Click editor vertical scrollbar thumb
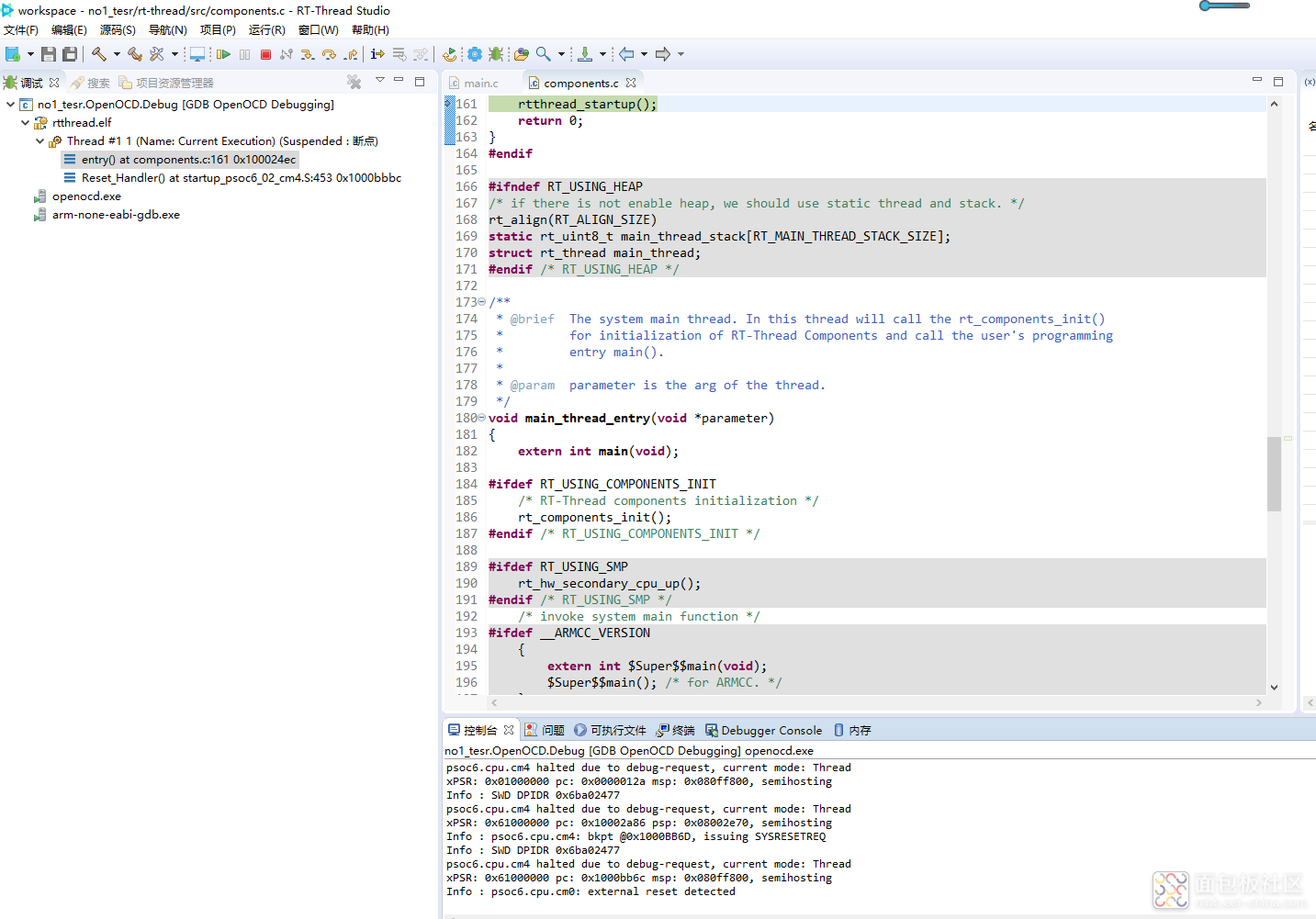The image size is (1316, 919). tap(1274, 474)
